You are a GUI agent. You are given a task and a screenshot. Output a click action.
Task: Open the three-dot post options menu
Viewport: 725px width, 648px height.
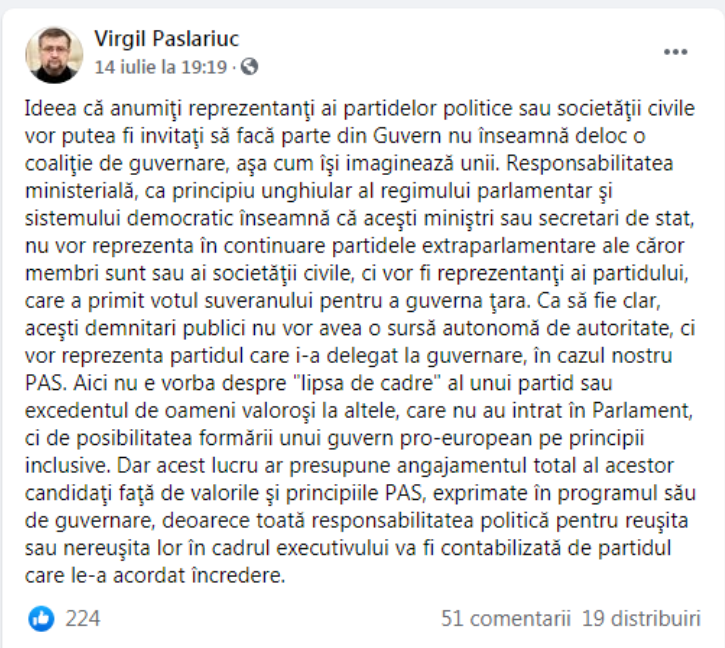click(675, 51)
